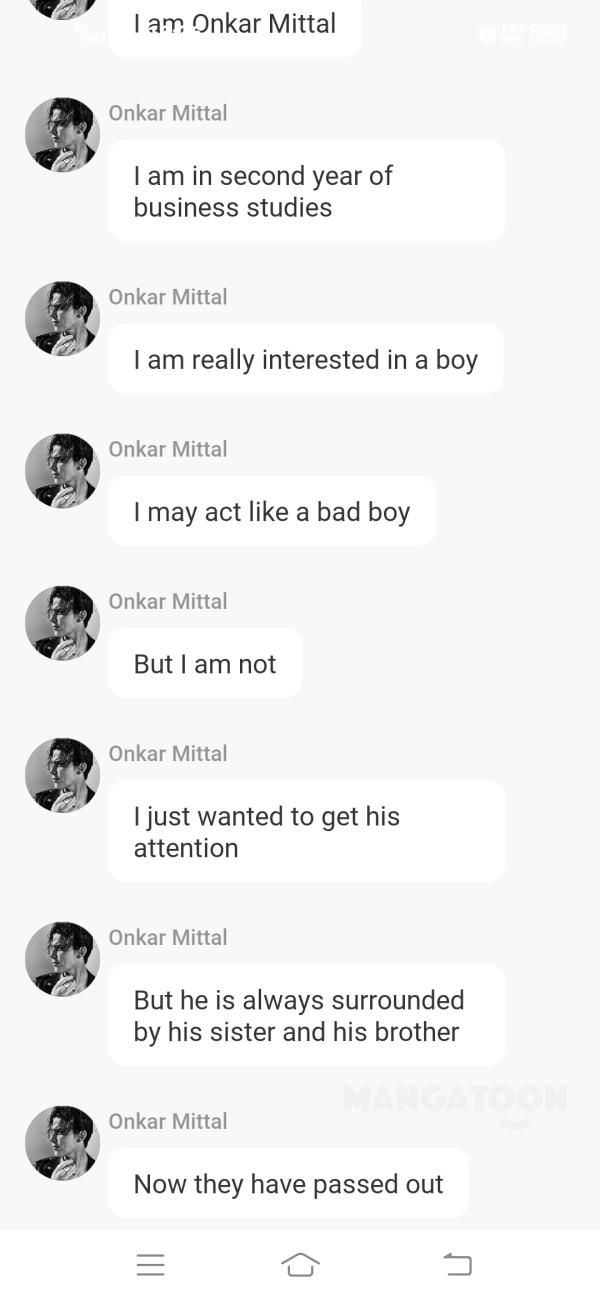Tap the 'Now they have passed out' bubble

[x=288, y=1183]
